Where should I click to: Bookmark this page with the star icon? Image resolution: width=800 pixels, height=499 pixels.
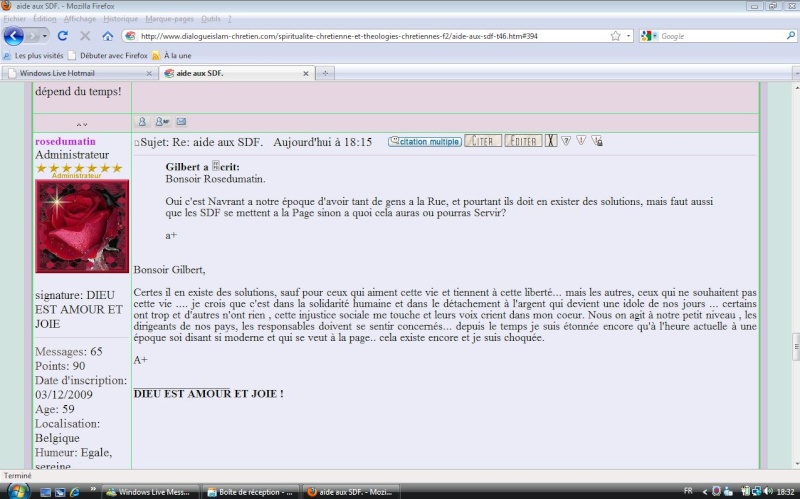coord(615,36)
